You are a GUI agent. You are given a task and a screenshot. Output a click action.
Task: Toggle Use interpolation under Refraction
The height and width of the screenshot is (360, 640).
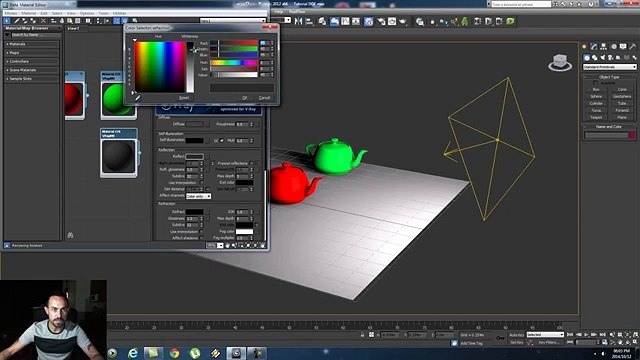tap(201, 231)
